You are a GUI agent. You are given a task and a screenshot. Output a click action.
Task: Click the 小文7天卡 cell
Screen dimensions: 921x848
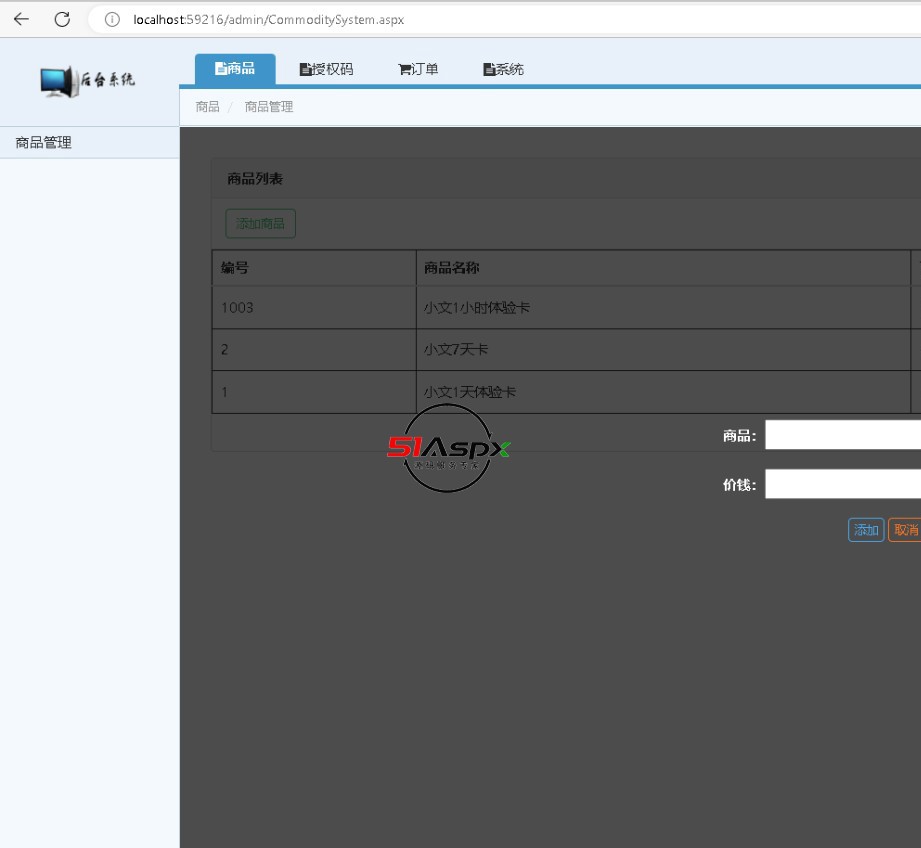663,349
